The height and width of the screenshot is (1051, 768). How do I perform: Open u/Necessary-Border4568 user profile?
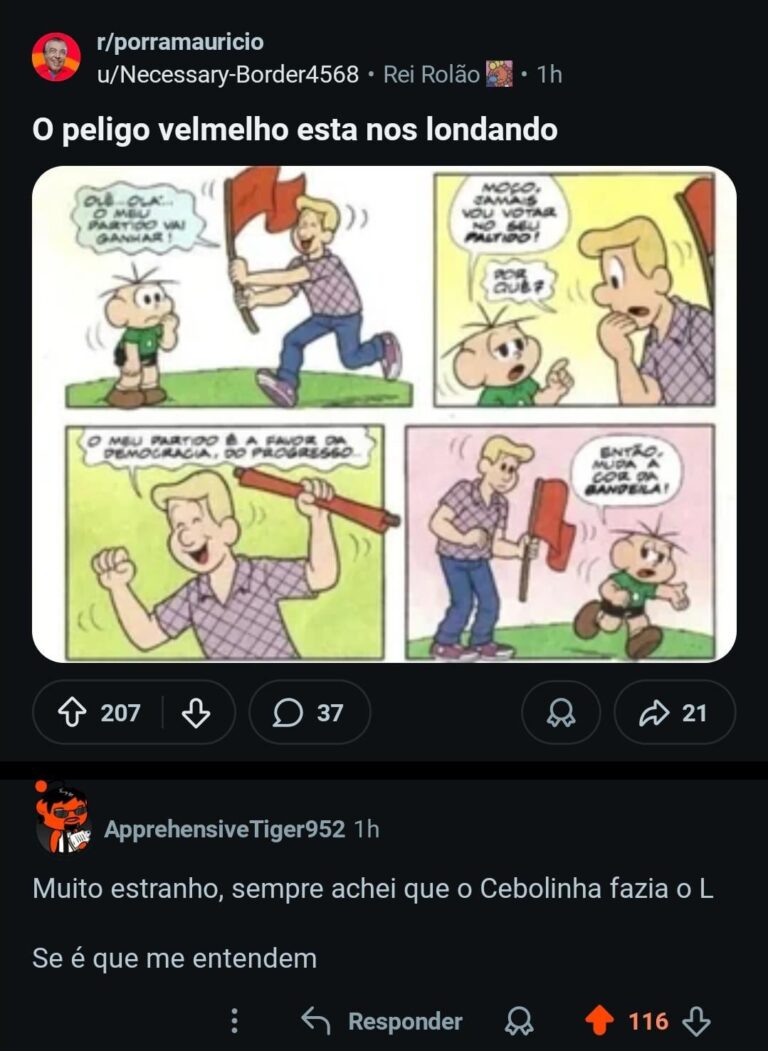point(227,74)
